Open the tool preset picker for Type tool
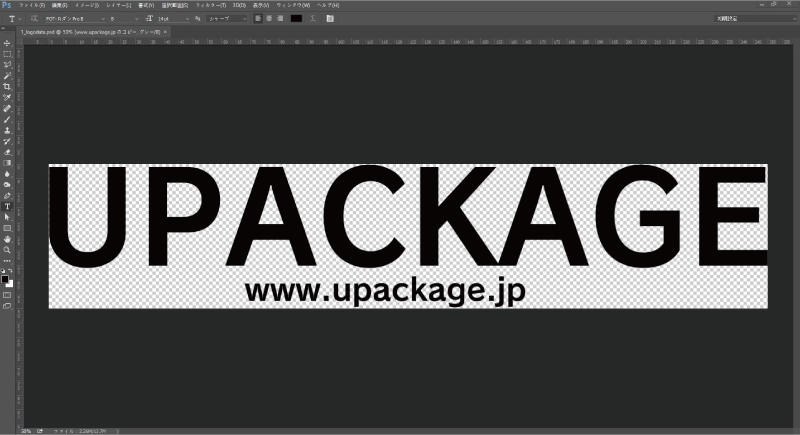800x435 pixels. coord(14,18)
